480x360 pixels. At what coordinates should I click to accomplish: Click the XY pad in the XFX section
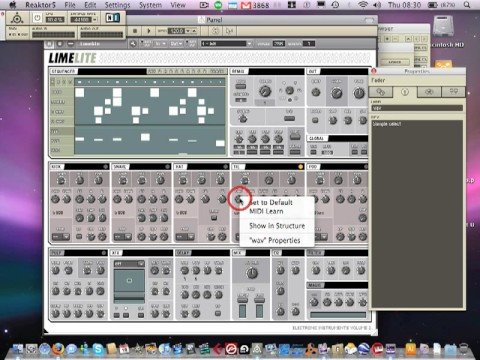(129, 281)
